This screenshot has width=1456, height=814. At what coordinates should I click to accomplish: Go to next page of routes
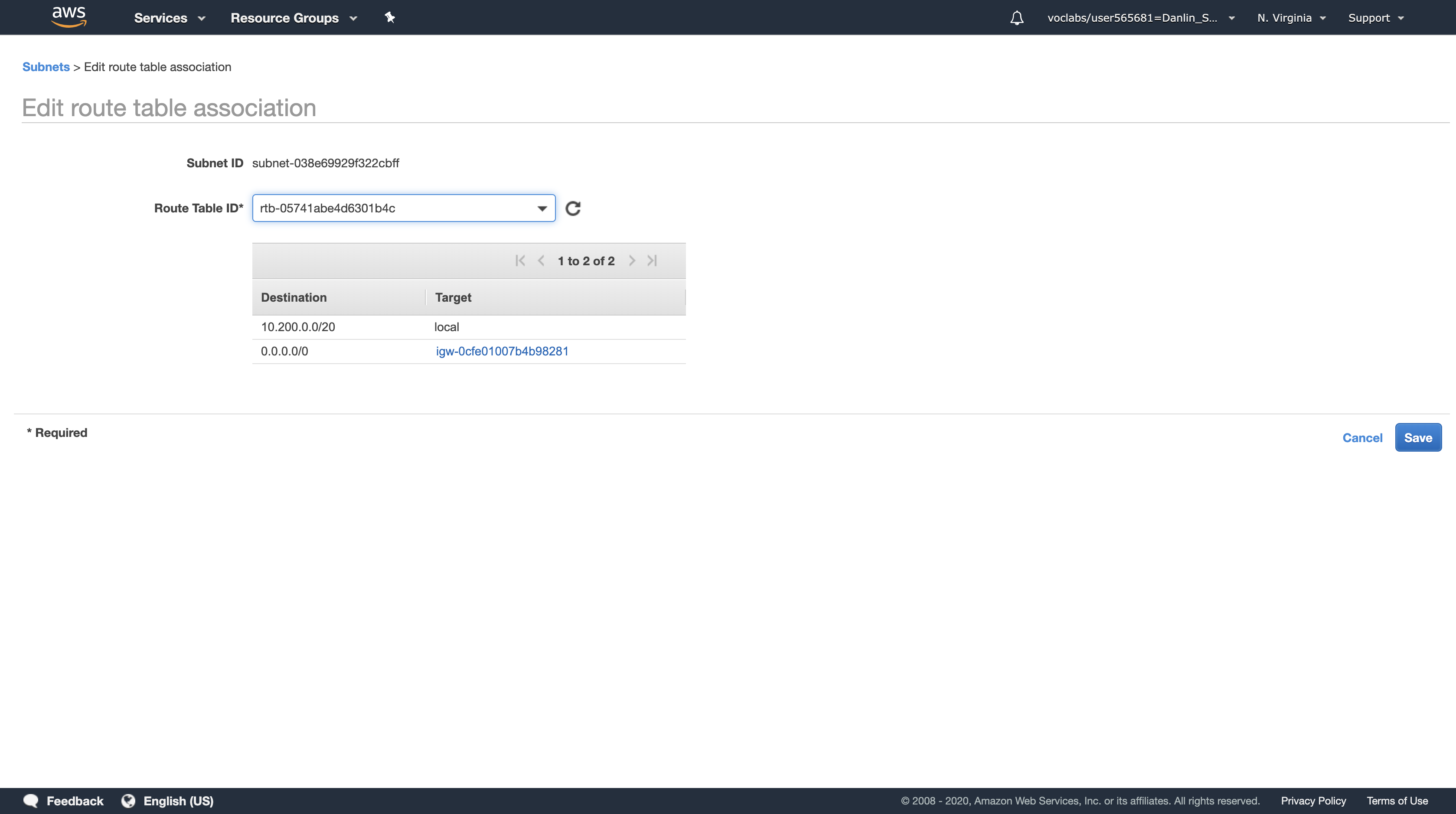[632, 260]
